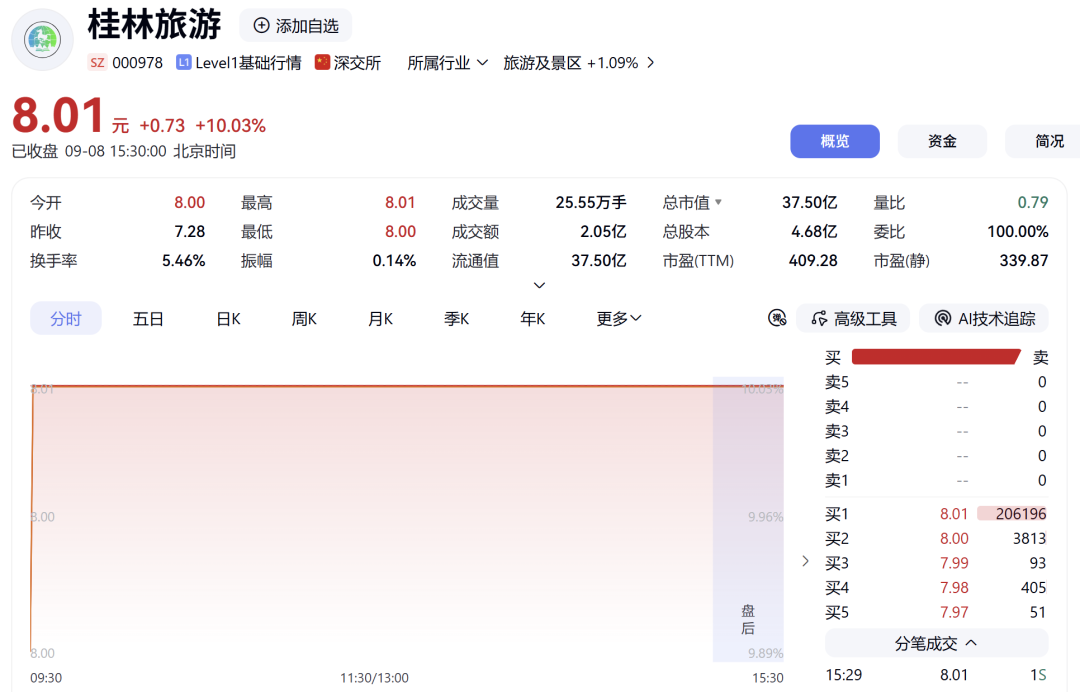Select 日K chart tab

pos(228,319)
